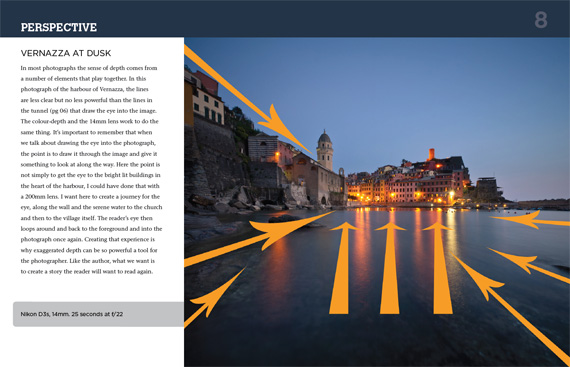
Task: Click the line 'photograph once again. Creating that experience'
Action: 88,239
